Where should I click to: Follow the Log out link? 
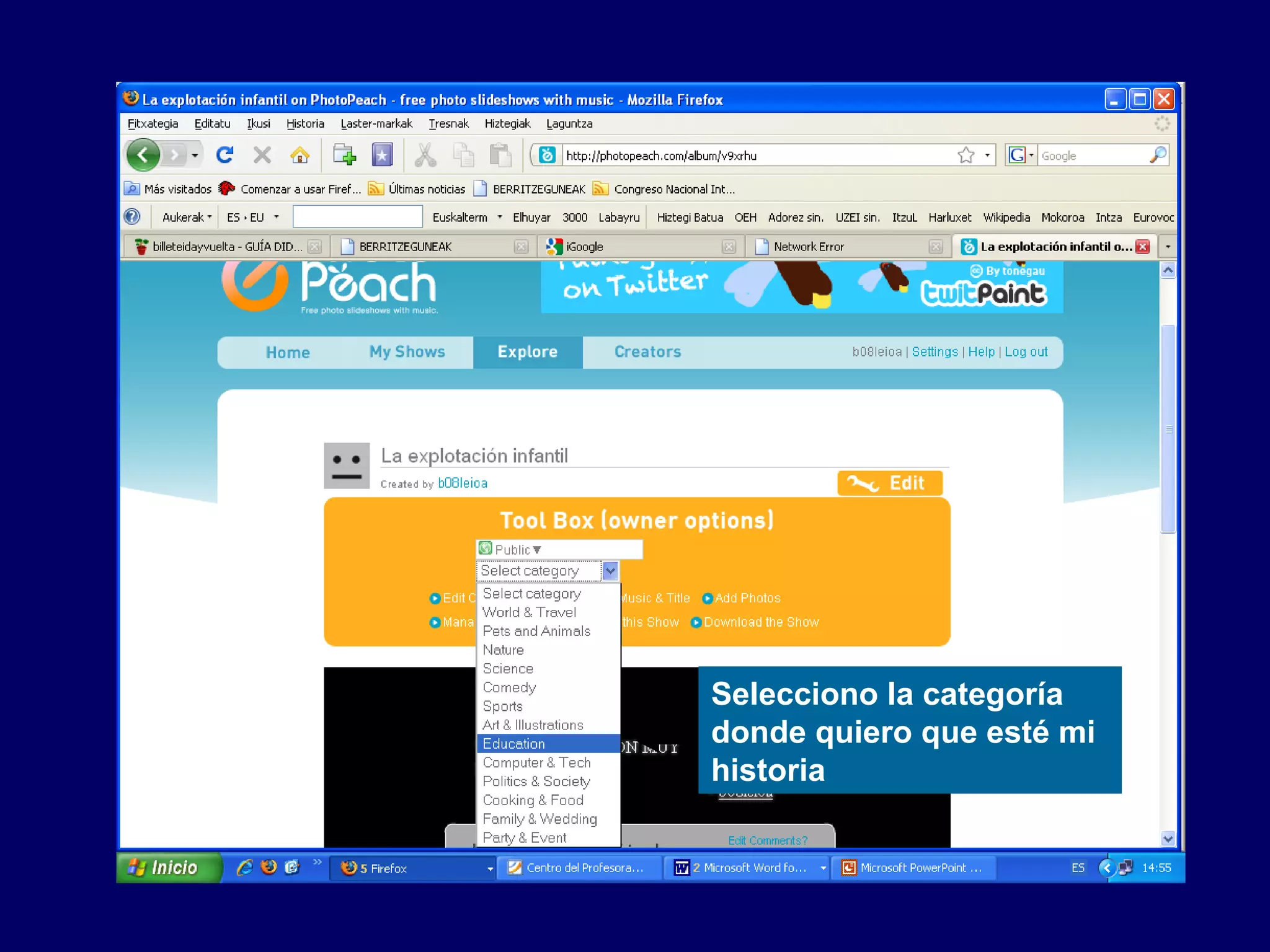(1026, 352)
